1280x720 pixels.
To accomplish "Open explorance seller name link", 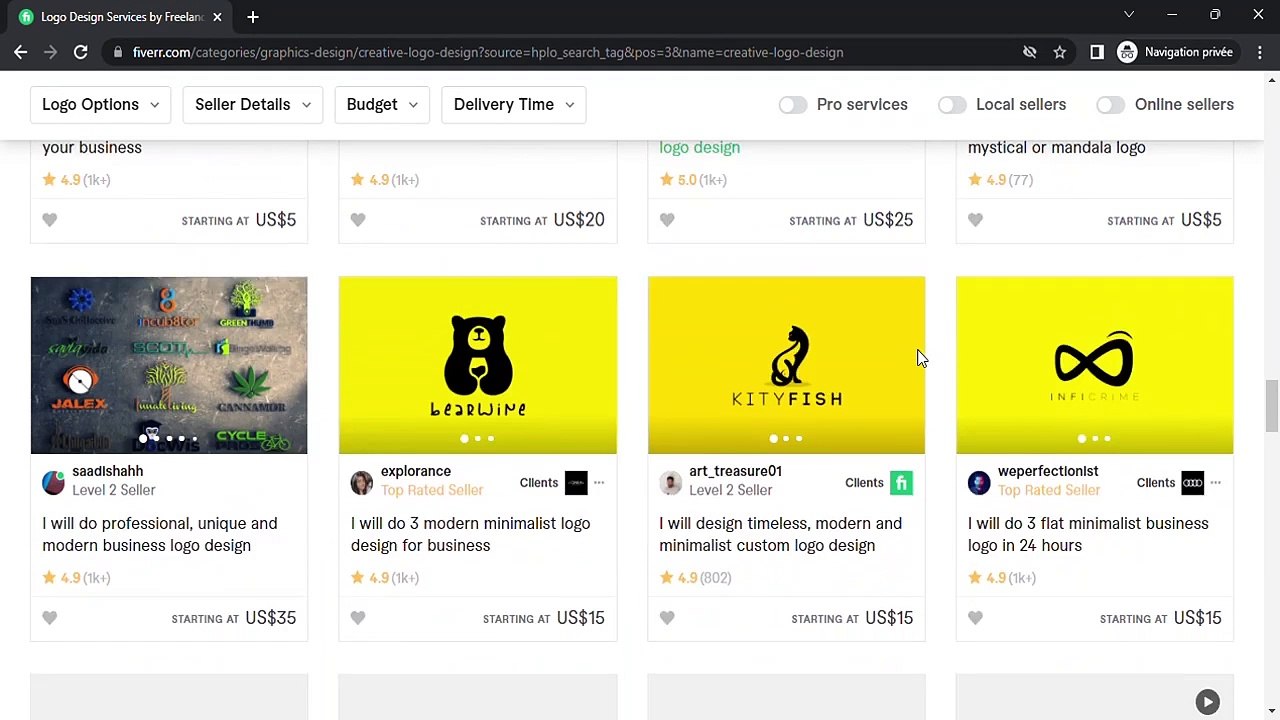I will 415,471.
